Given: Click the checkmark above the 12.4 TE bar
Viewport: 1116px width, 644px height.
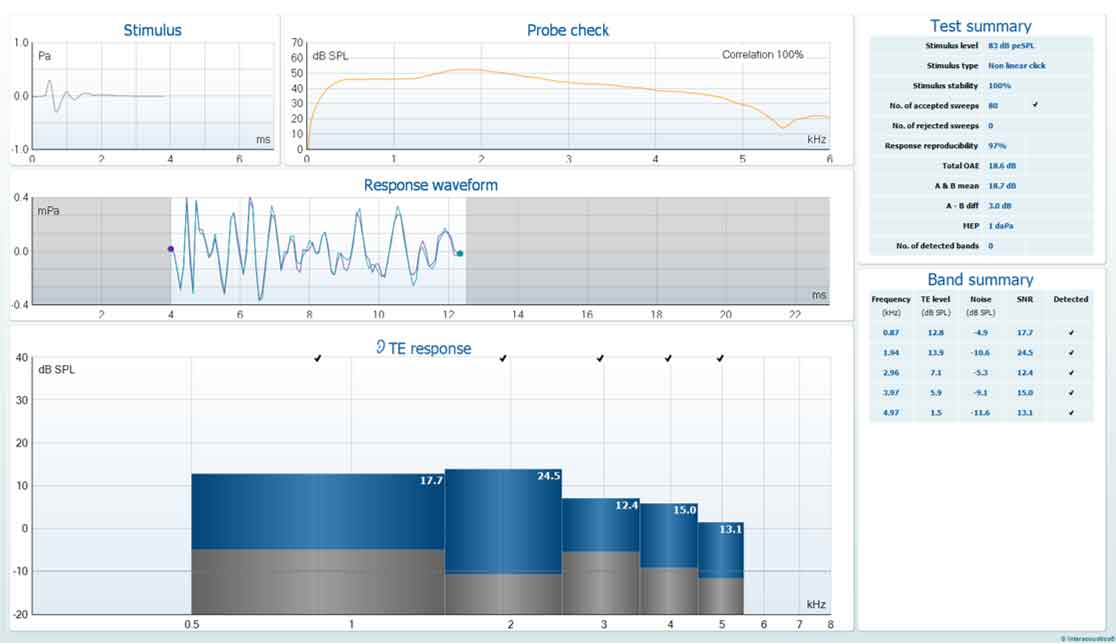Looking at the screenshot, I should [x=600, y=358].
